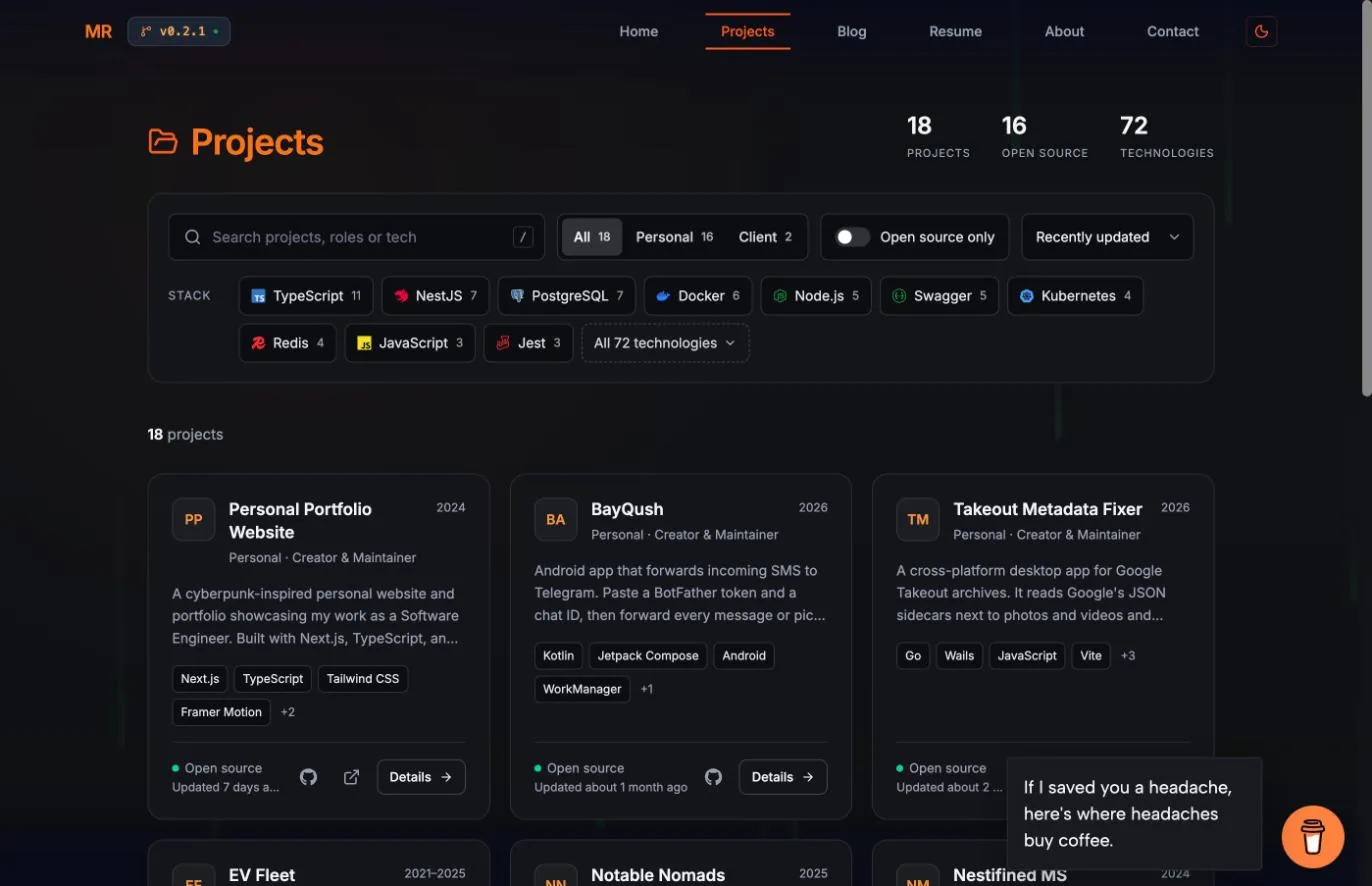The width and height of the screenshot is (1372, 886).
Task: Click the +2 more tags on Personal Portfolio
Action: [x=288, y=712]
